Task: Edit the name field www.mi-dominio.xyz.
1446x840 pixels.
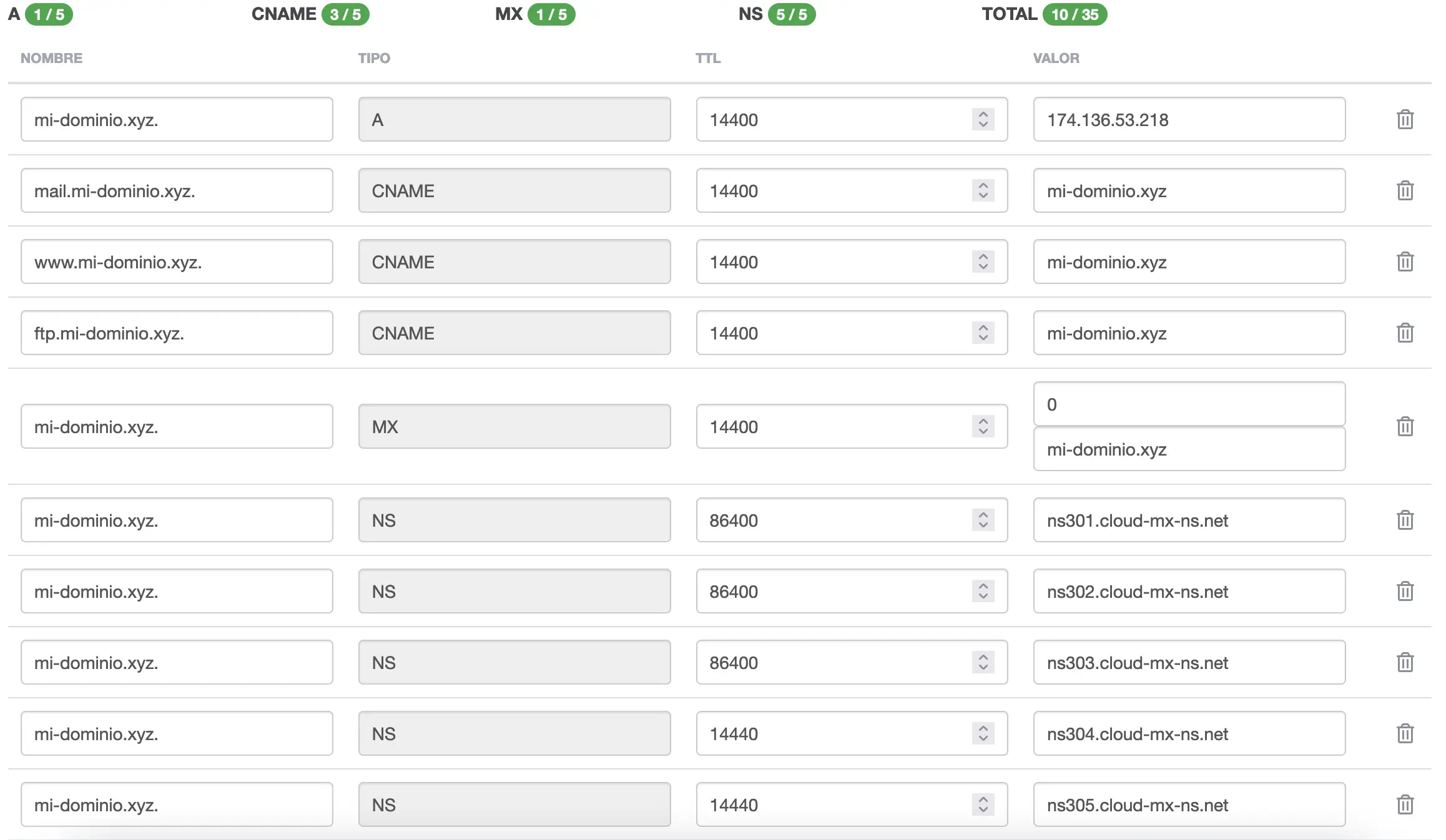Action: coord(177,261)
